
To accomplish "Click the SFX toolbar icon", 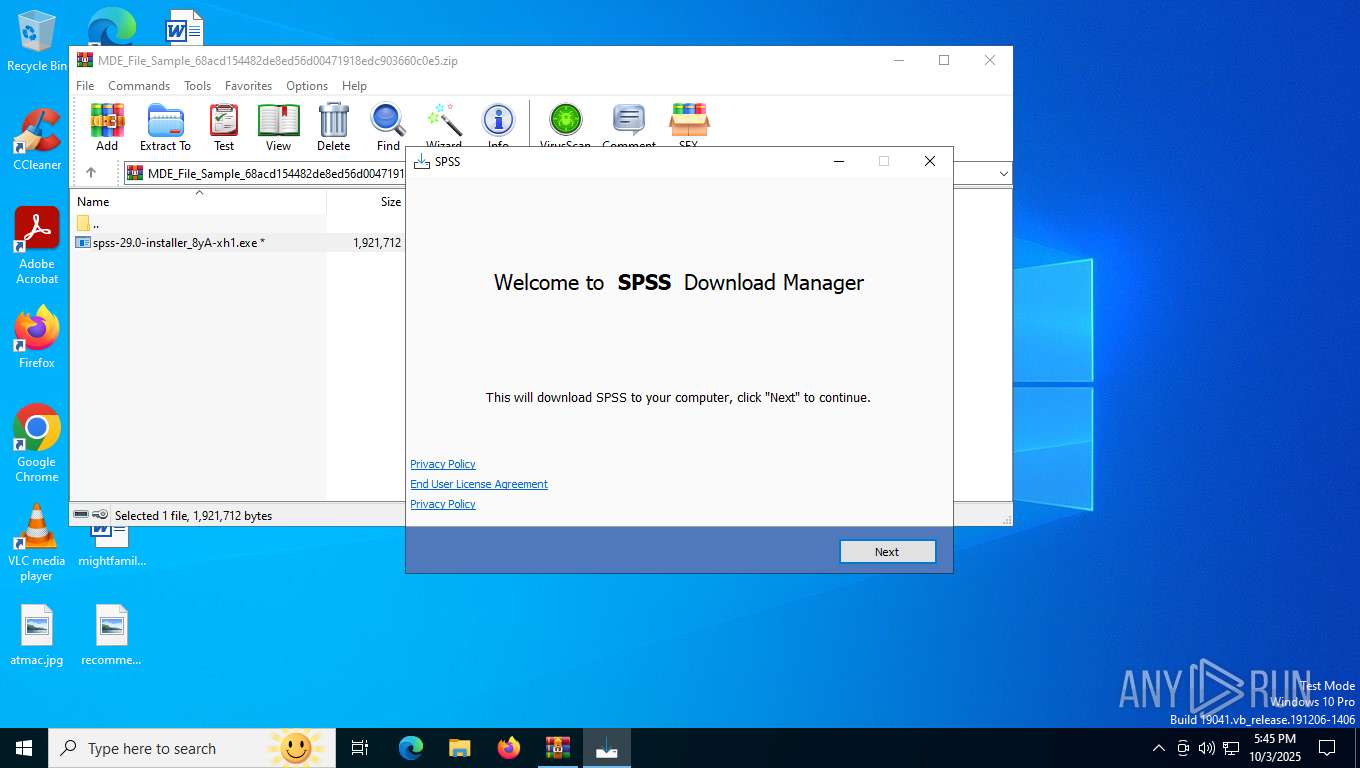I will coord(688,124).
